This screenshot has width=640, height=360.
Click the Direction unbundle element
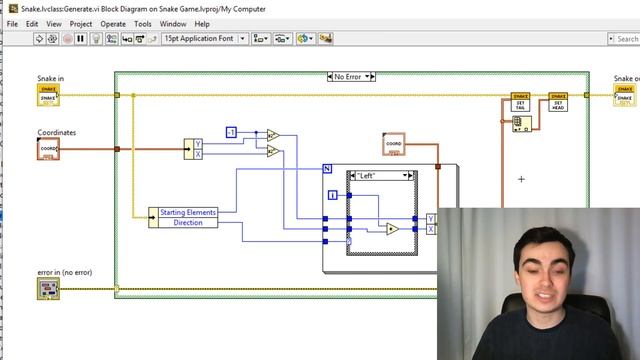(x=188, y=222)
